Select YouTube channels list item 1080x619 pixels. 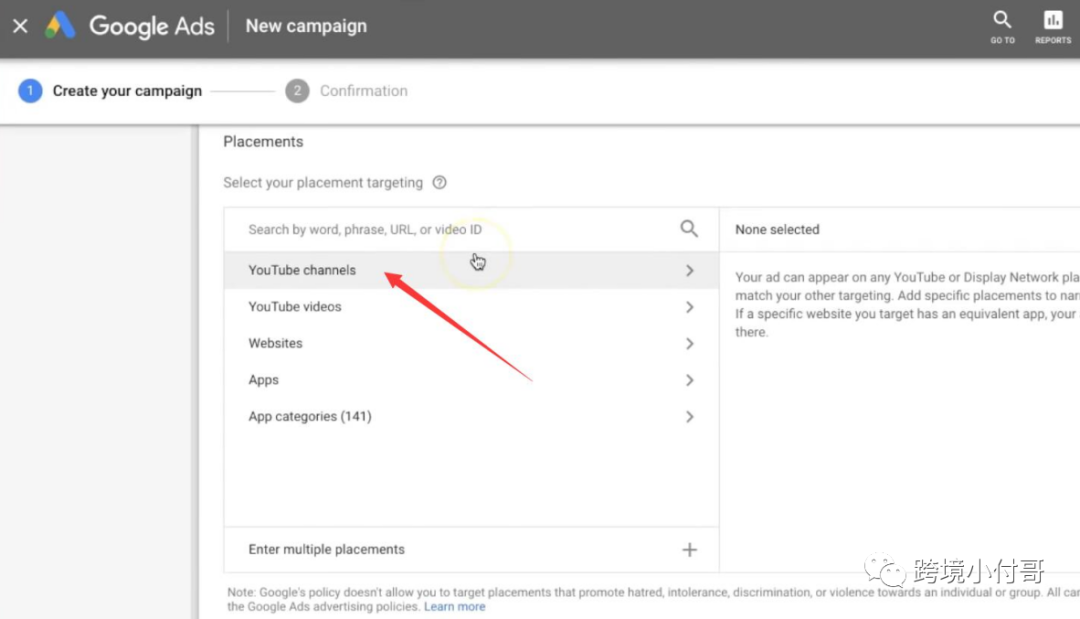(471, 270)
